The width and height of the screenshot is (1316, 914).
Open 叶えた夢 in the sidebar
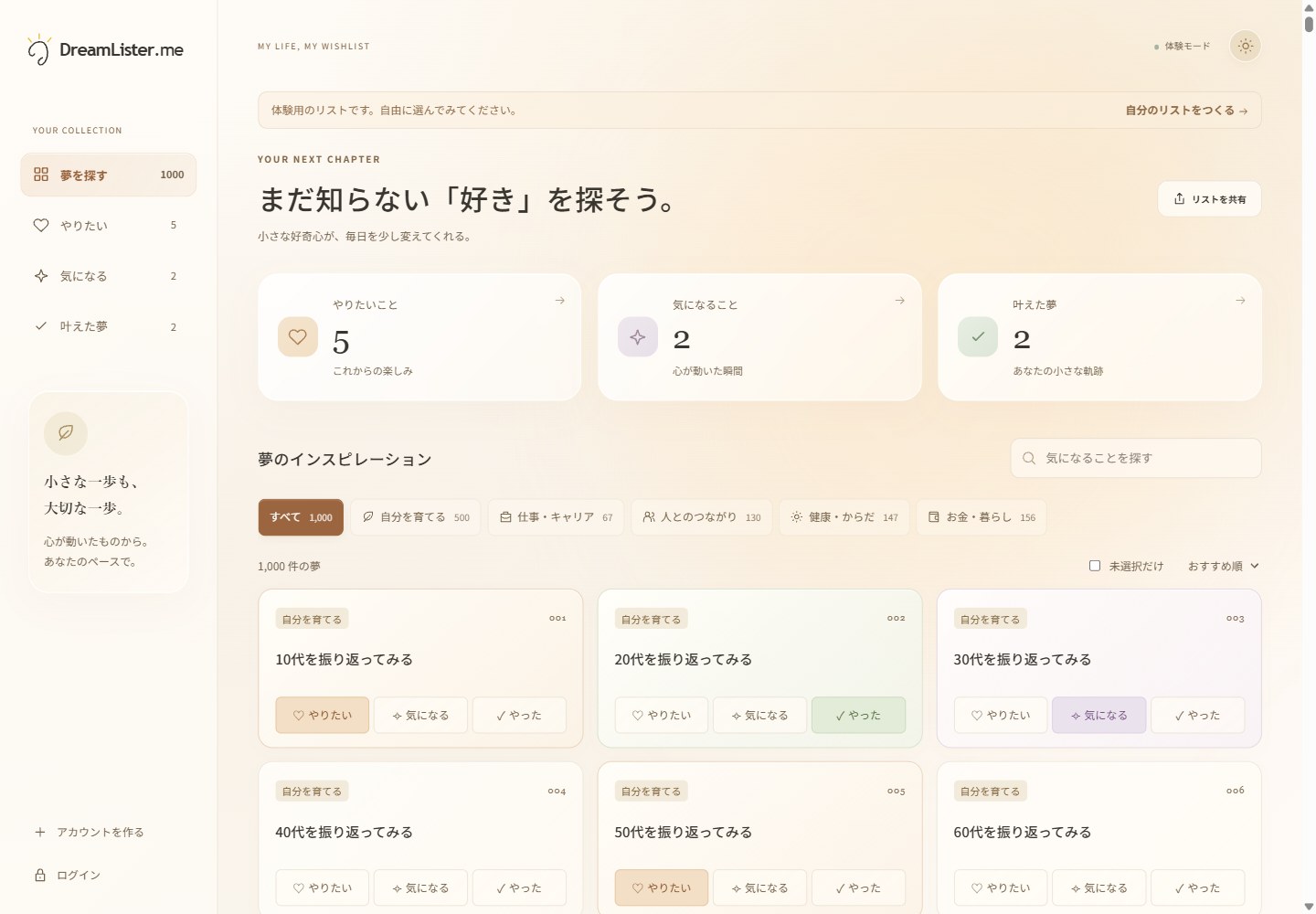pos(109,326)
